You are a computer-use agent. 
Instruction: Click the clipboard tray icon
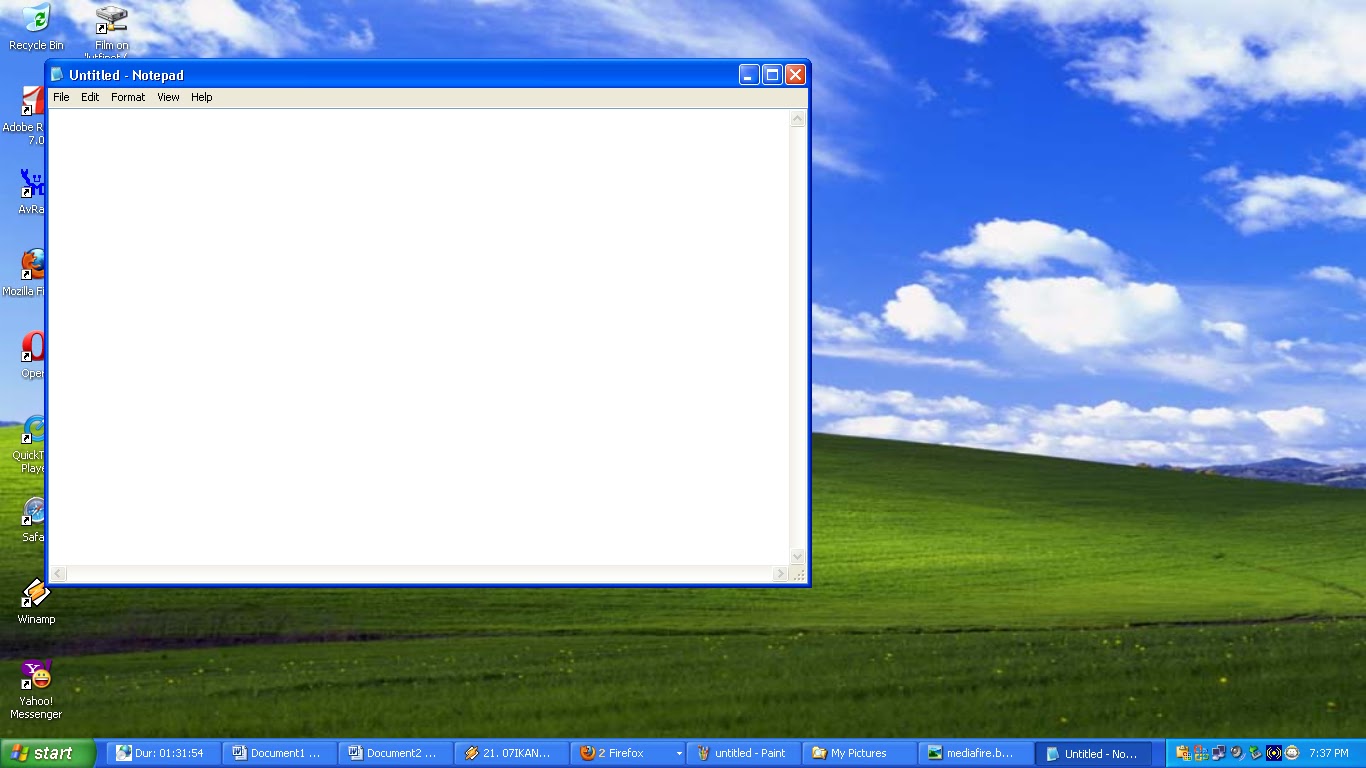(1183, 753)
